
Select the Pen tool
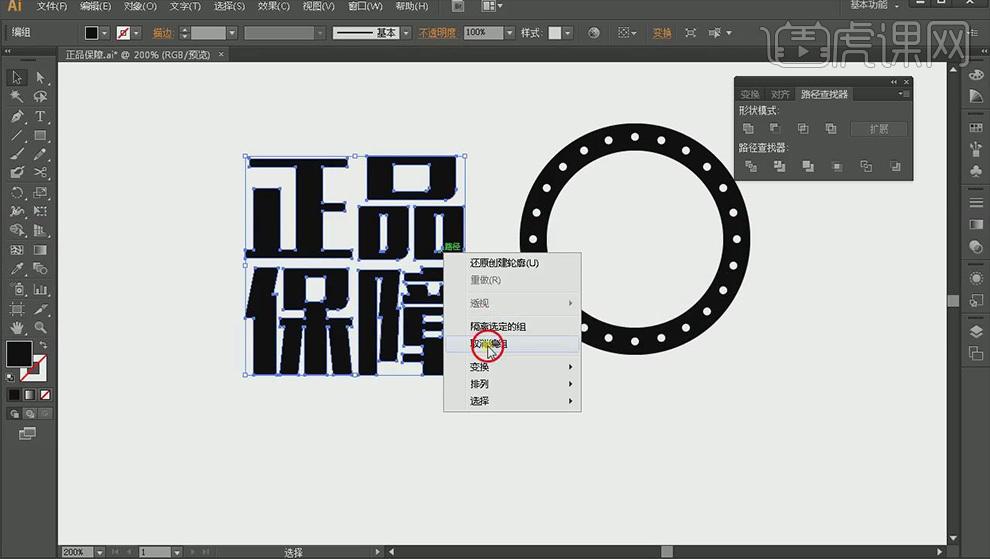[16, 116]
